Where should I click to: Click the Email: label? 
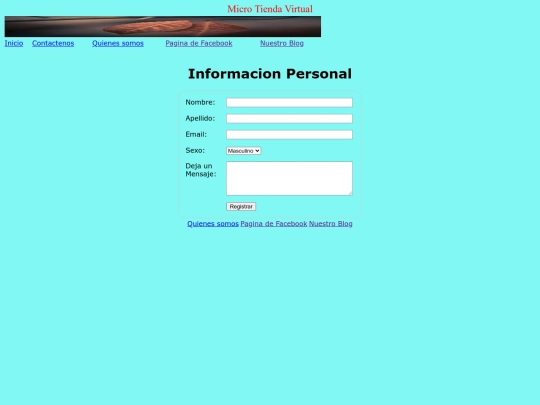tap(196, 134)
